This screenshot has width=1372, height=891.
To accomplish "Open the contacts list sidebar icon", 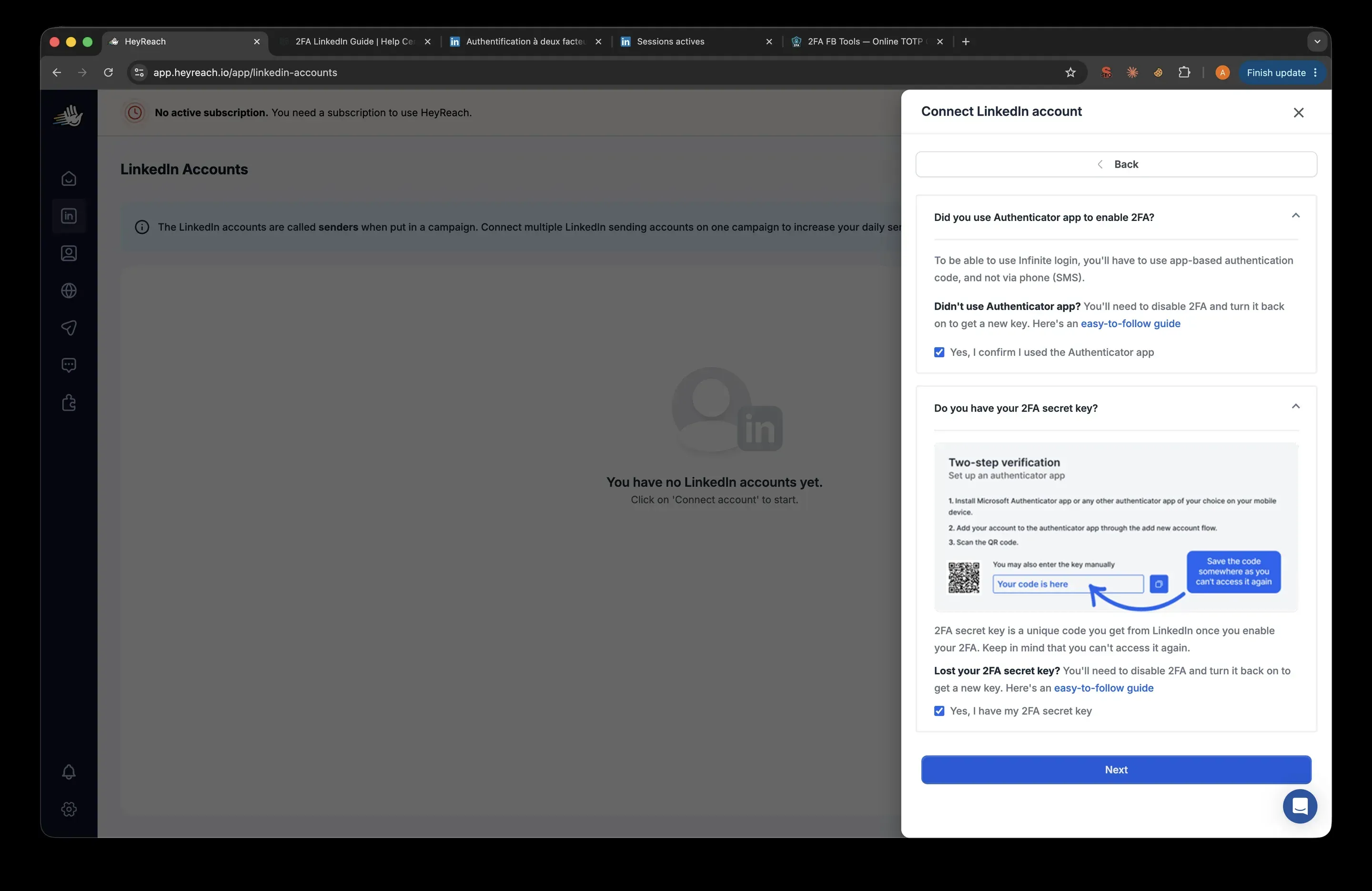I will 69,253.
